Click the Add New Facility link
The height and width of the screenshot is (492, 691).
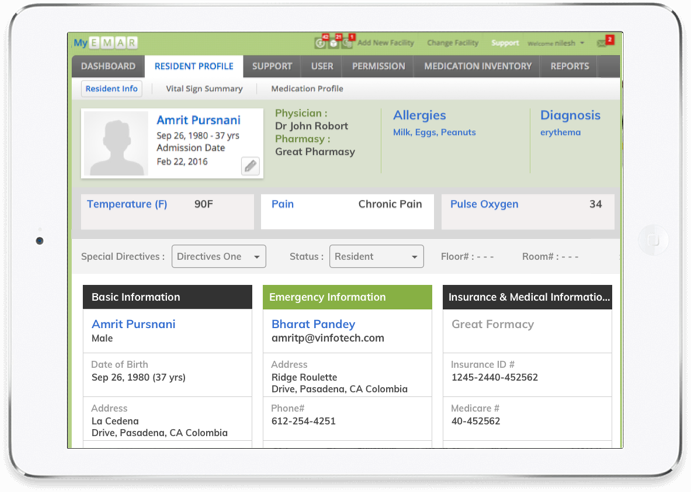[386, 43]
